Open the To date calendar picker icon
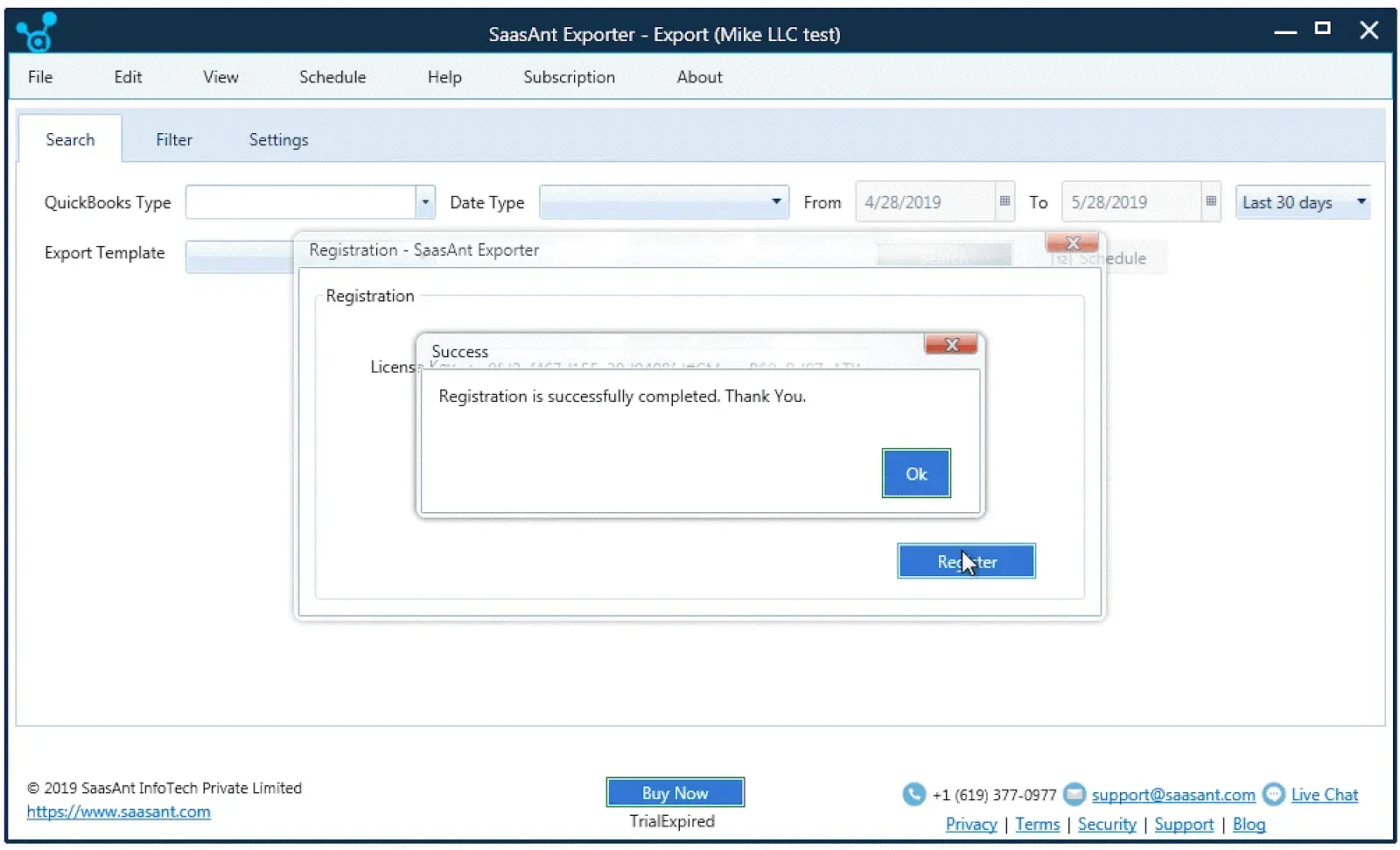The height and width of the screenshot is (850, 1400). (1211, 201)
